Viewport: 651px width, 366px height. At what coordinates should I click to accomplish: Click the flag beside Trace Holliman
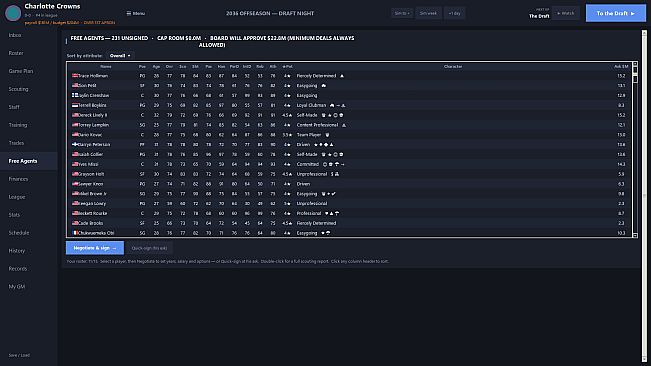pos(75,76)
